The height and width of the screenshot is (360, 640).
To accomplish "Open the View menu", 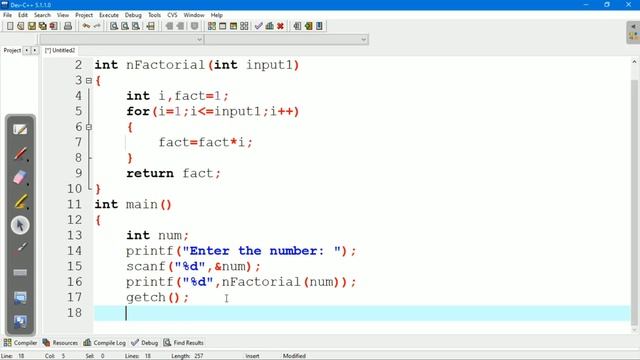I will click(x=63, y=15).
